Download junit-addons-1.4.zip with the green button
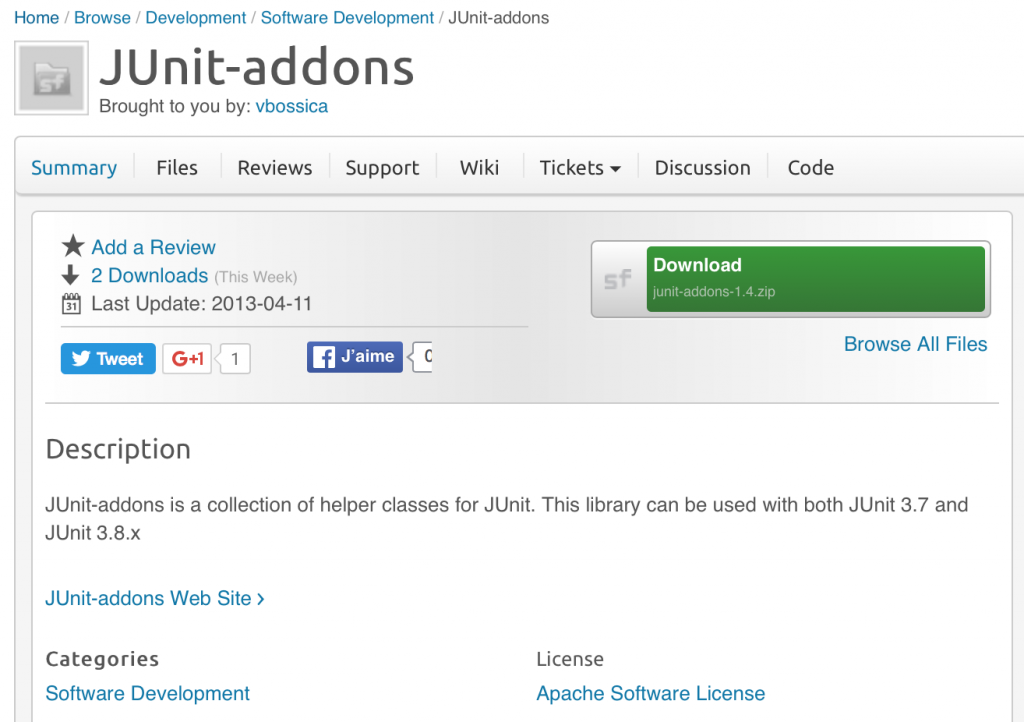This screenshot has height=722, width=1024. tap(816, 279)
